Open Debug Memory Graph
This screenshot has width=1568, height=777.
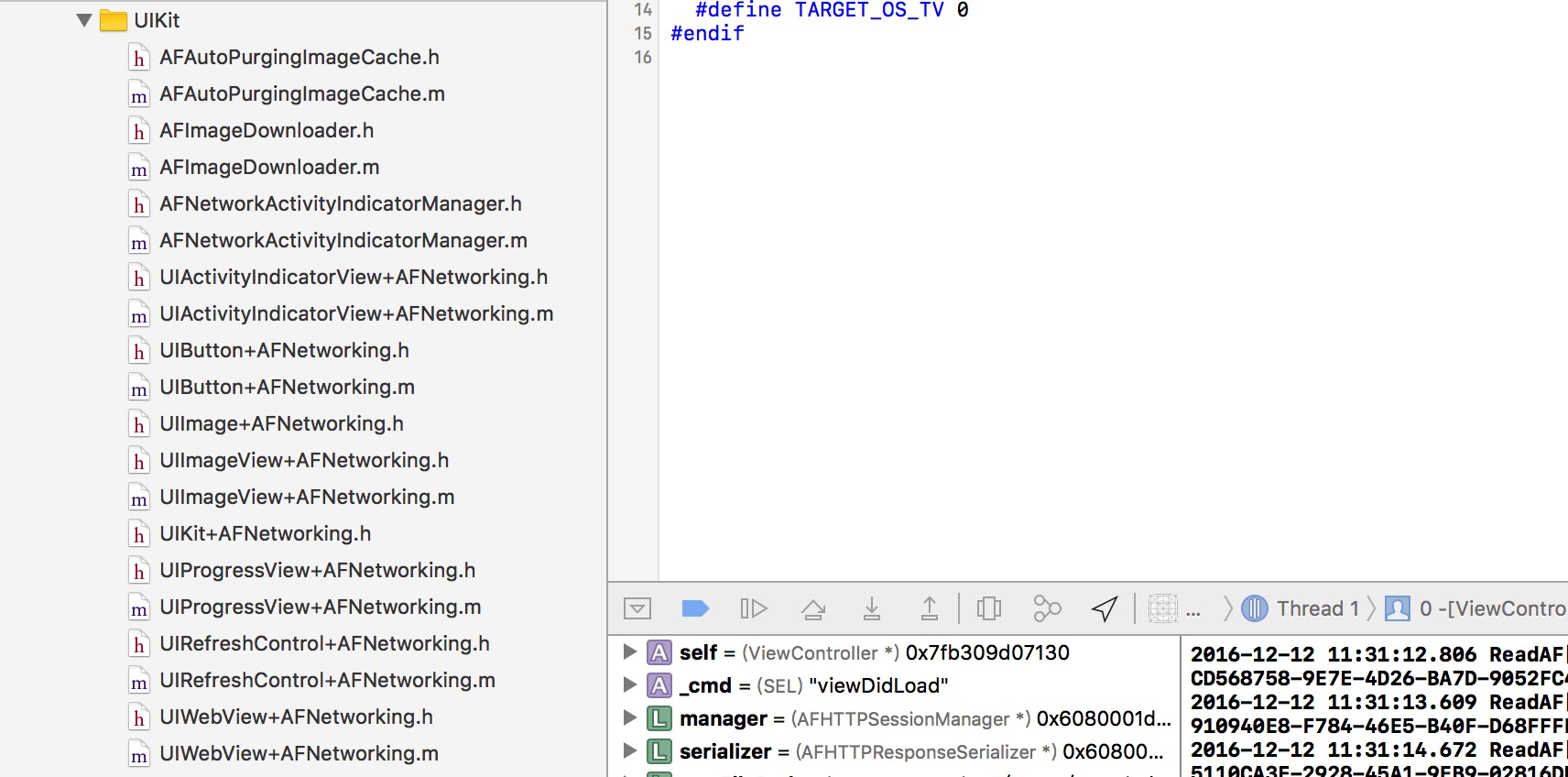1047,608
